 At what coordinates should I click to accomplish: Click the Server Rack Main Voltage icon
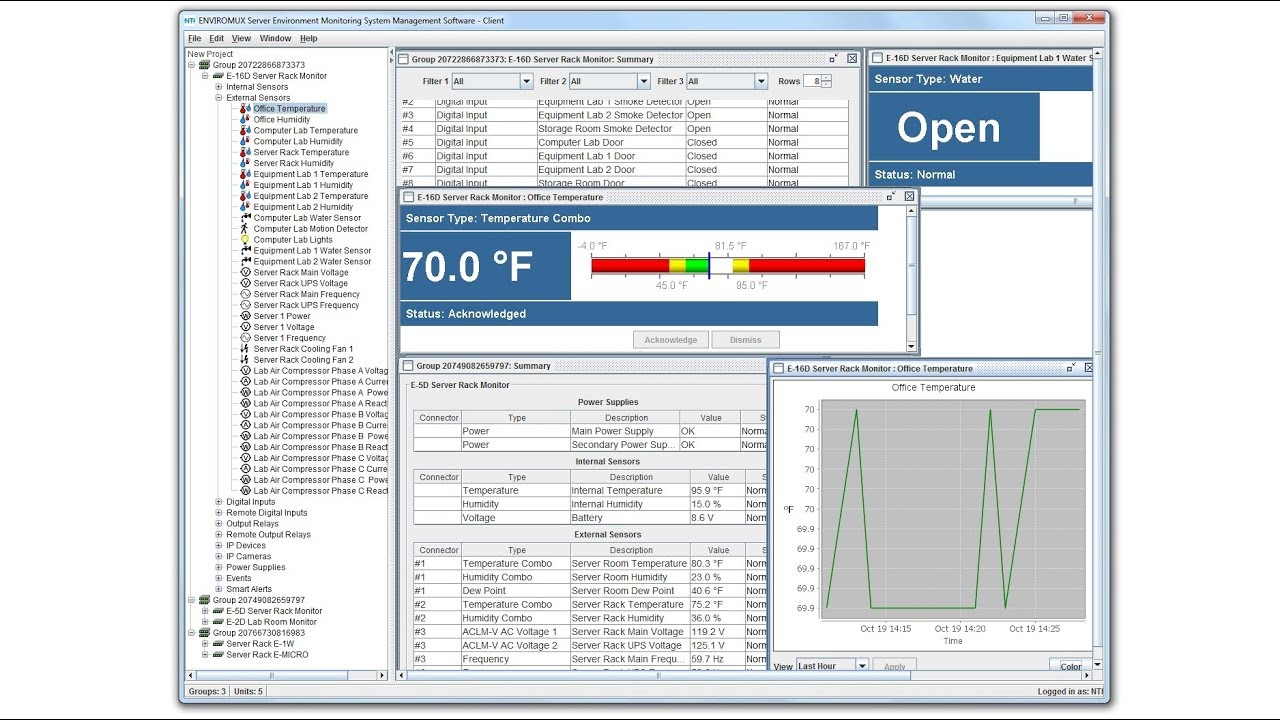[245, 272]
